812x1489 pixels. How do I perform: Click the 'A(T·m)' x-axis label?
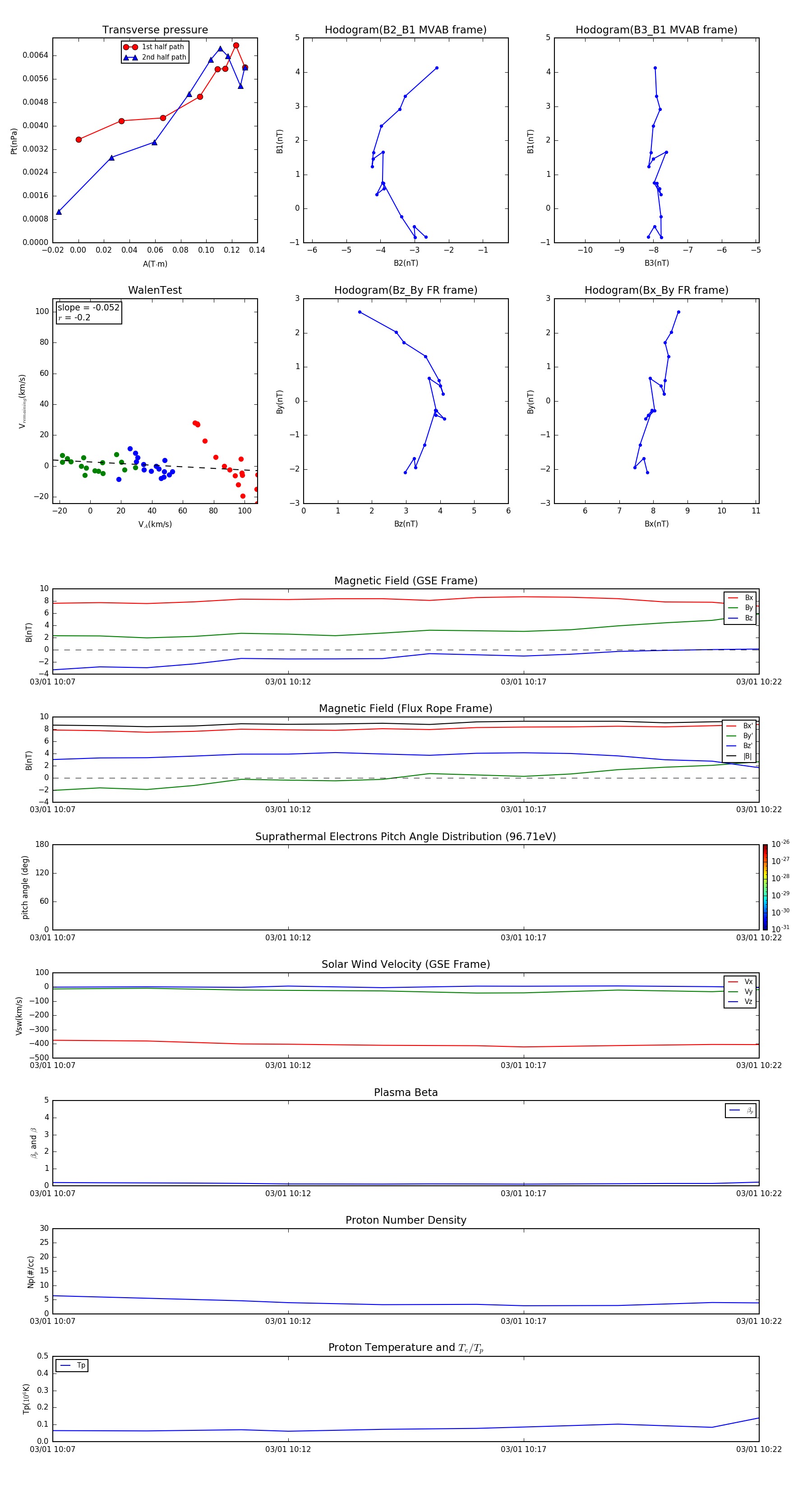tap(155, 264)
